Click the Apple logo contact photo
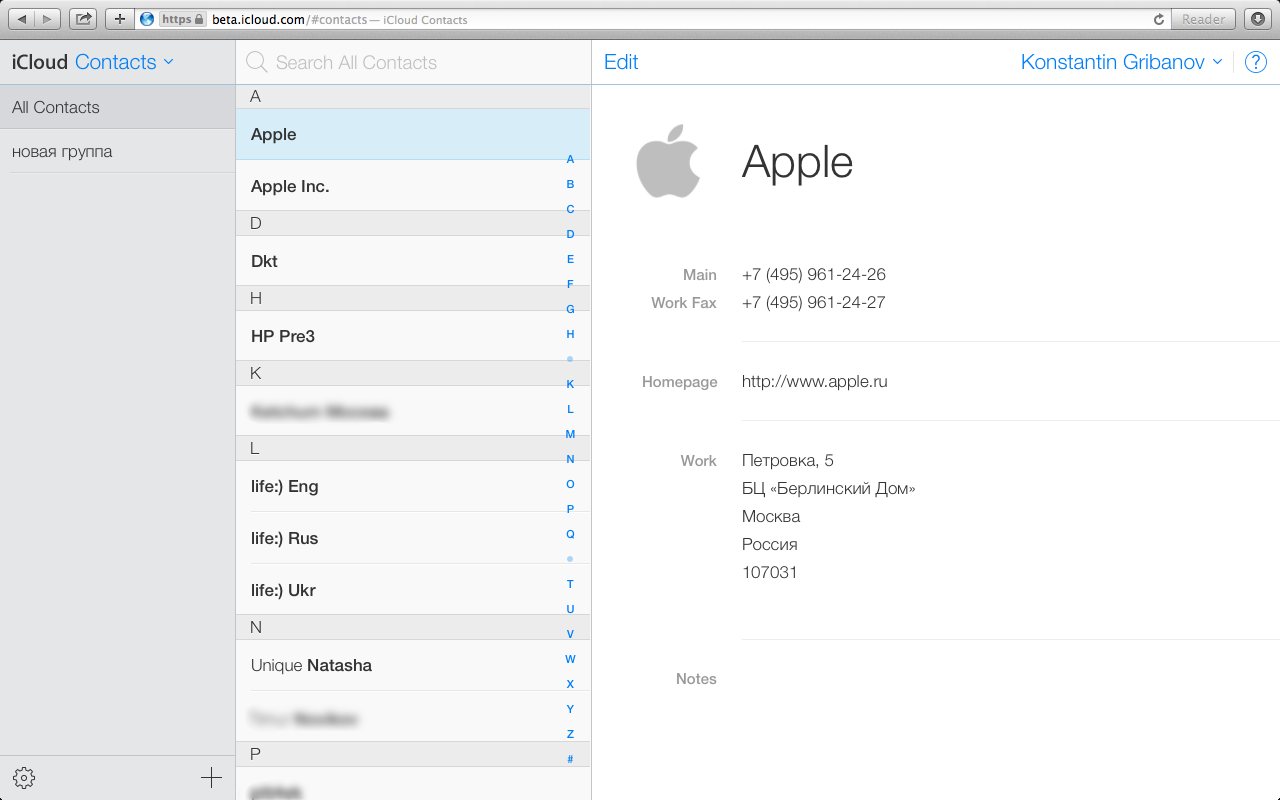The image size is (1280, 800). pos(668,161)
